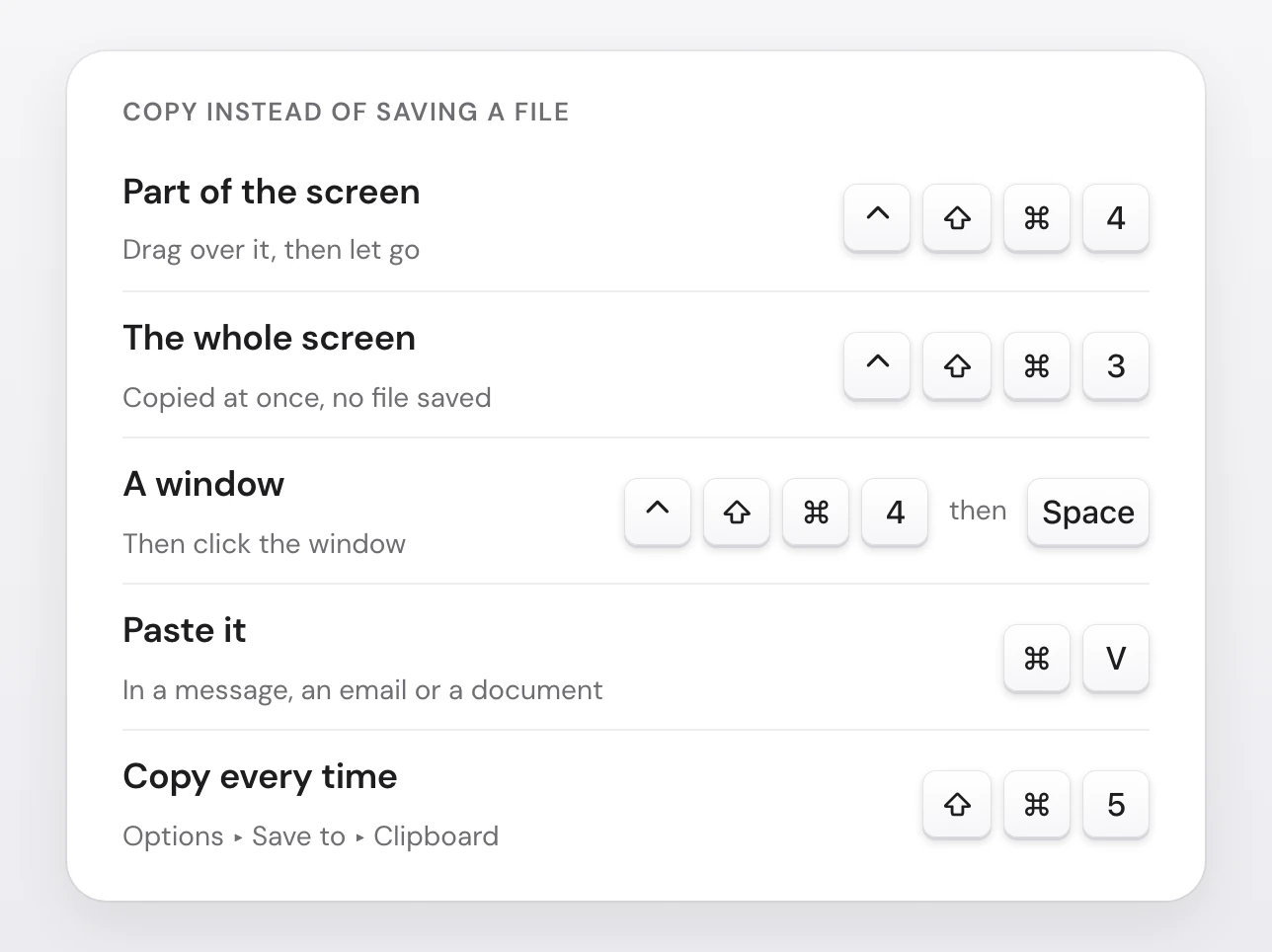Select "The whole screen" title
This screenshot has width=1272, height=952.
click(x=269, y=338)
